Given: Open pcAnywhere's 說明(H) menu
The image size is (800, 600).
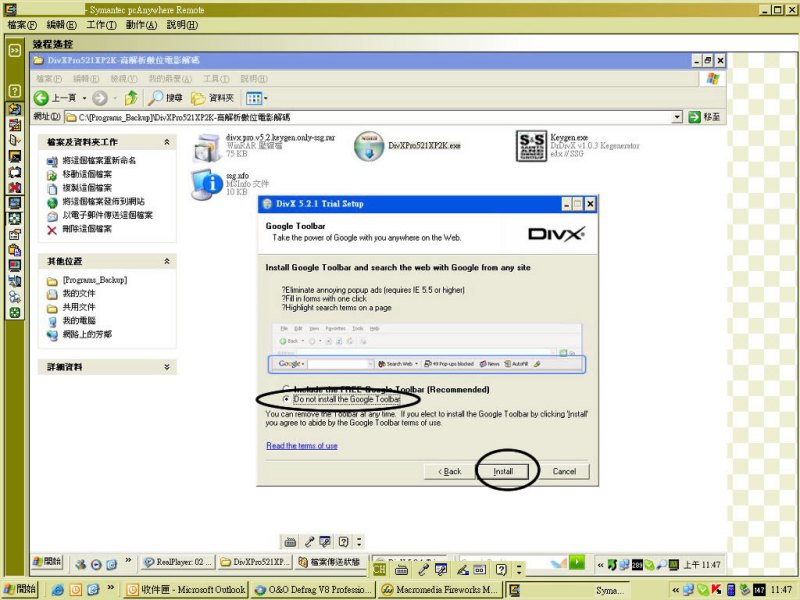Looking at the screenshot, I should (x=182, y=25).
